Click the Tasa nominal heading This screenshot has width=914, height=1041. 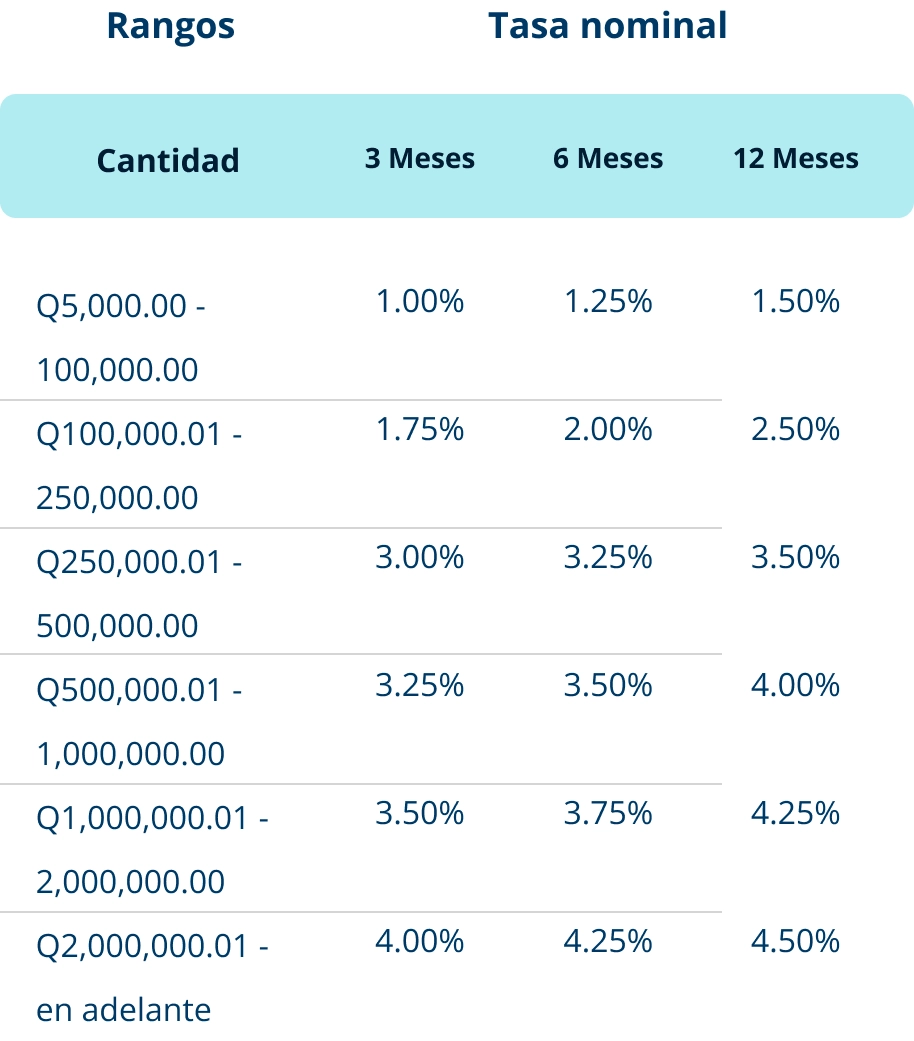pos(607,26)
